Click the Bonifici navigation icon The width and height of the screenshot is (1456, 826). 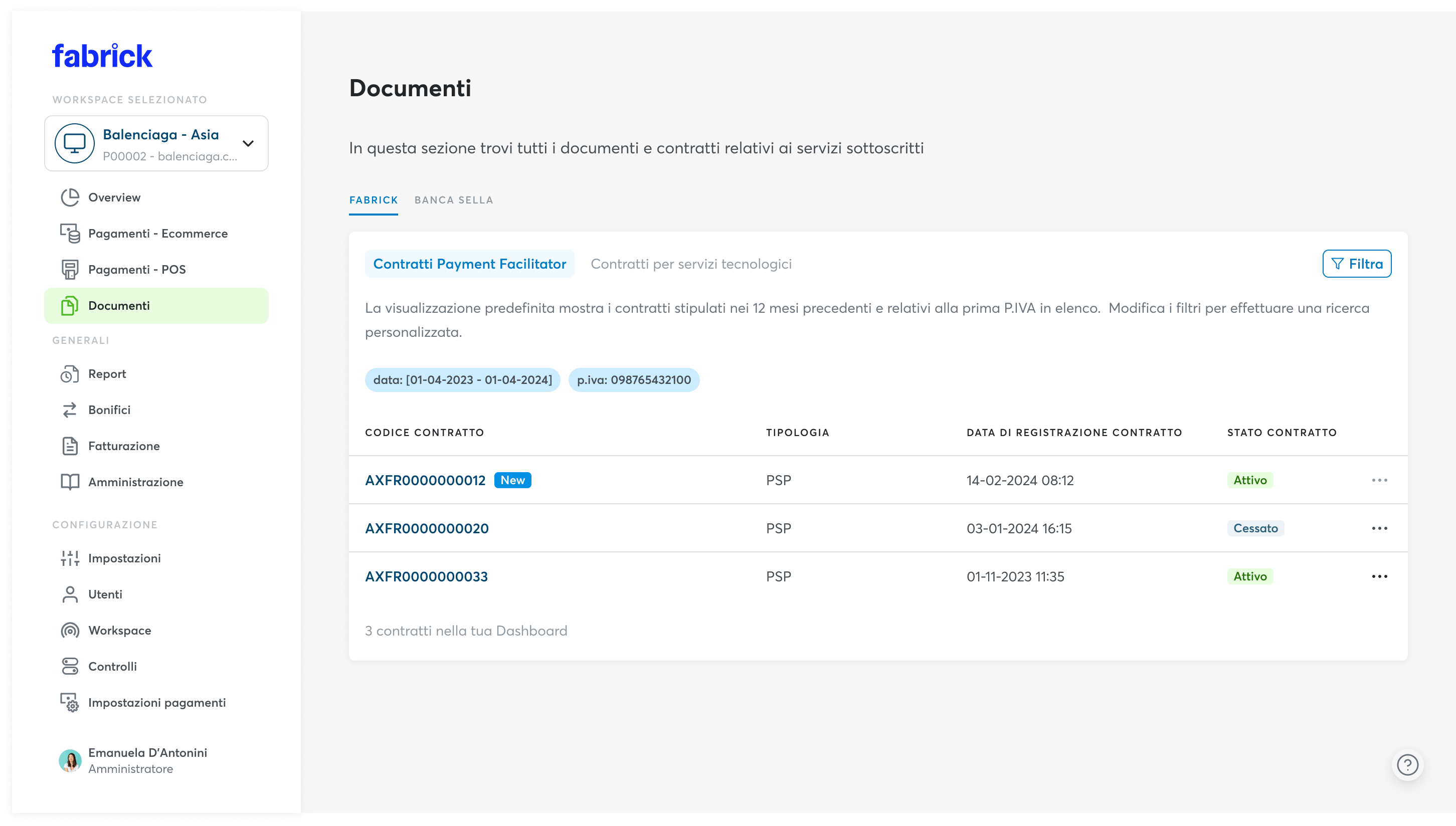click(x=69, y=410)
